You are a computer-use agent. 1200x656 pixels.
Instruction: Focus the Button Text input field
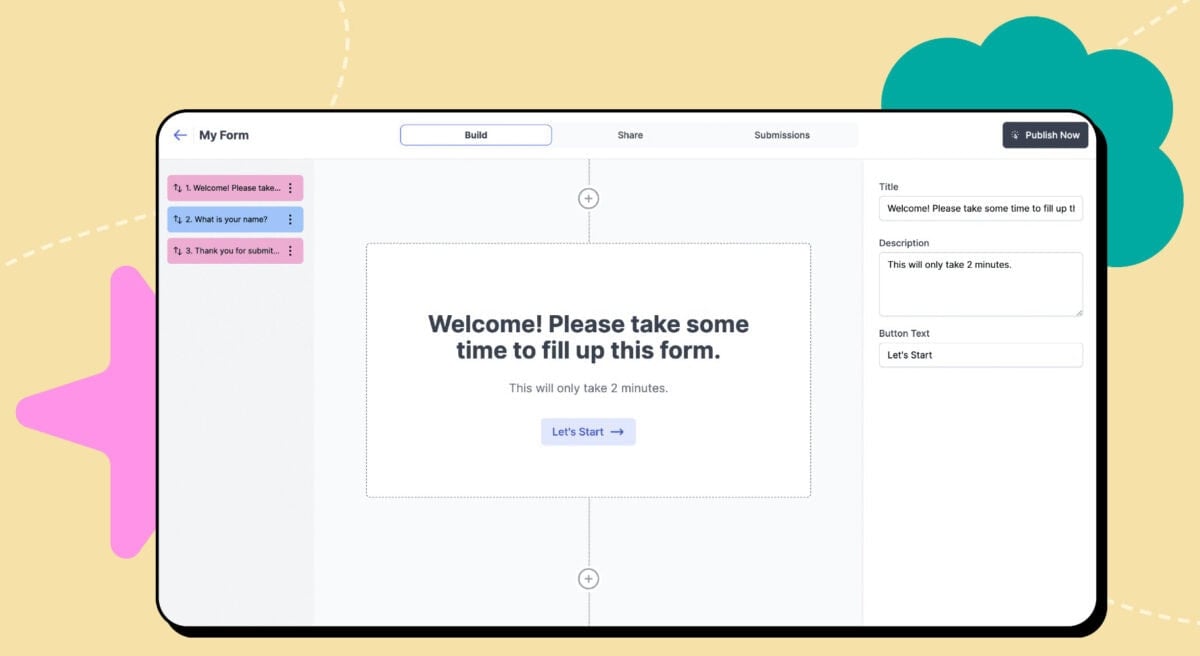pos(980,355)
